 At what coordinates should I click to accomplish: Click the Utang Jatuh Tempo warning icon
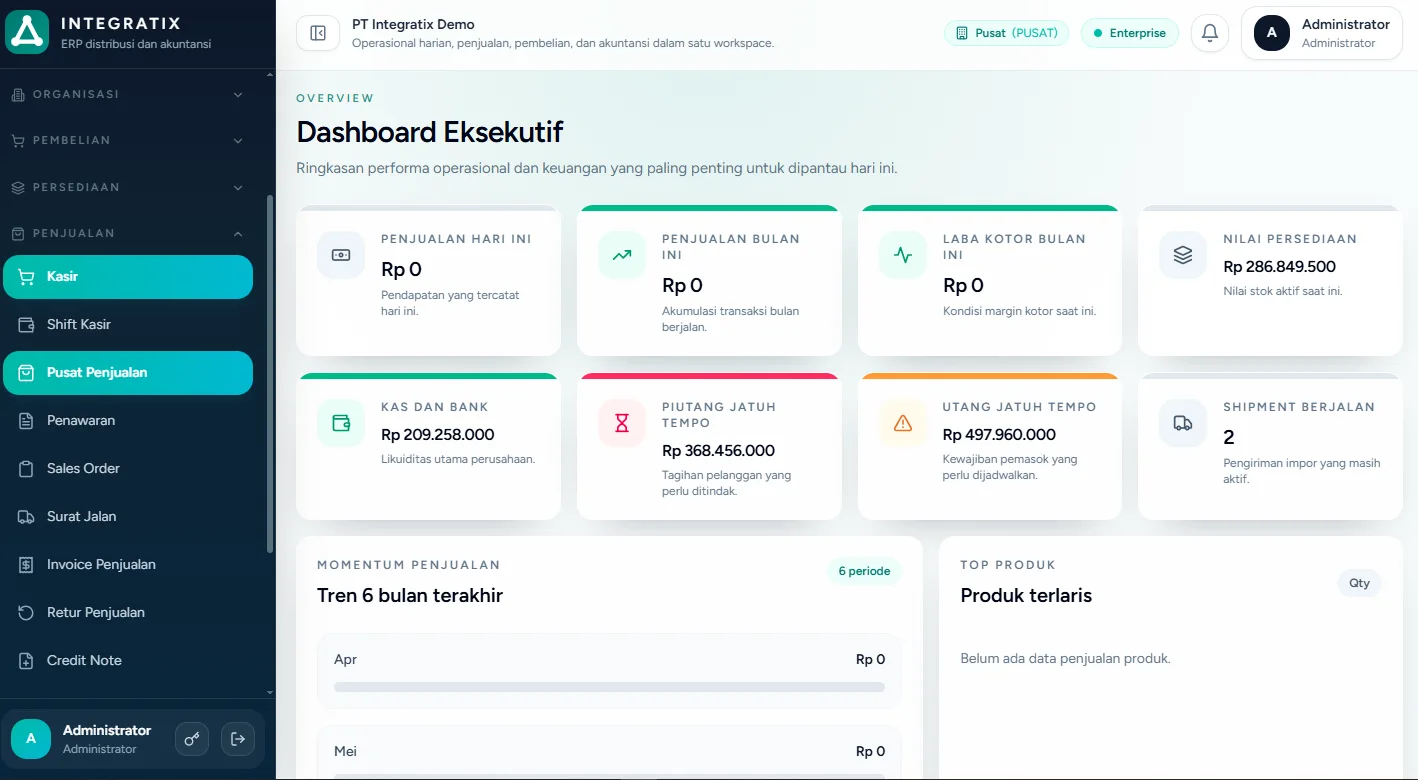pos(903,423)
